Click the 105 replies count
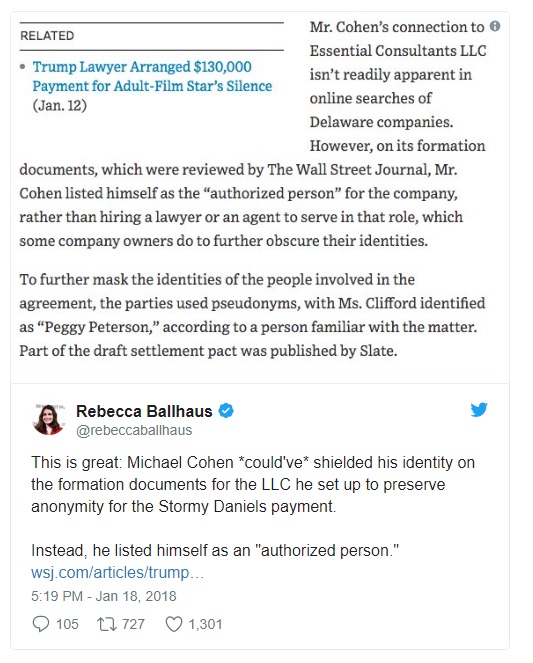Viewport: 533px width, 663px height. pos(67,624)
